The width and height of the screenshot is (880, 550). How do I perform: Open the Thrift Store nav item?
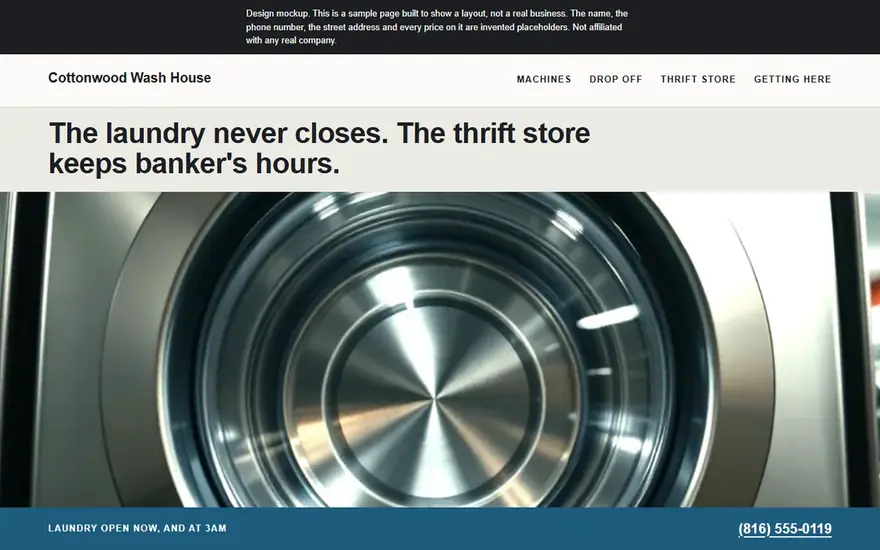[x=698, y=79]
